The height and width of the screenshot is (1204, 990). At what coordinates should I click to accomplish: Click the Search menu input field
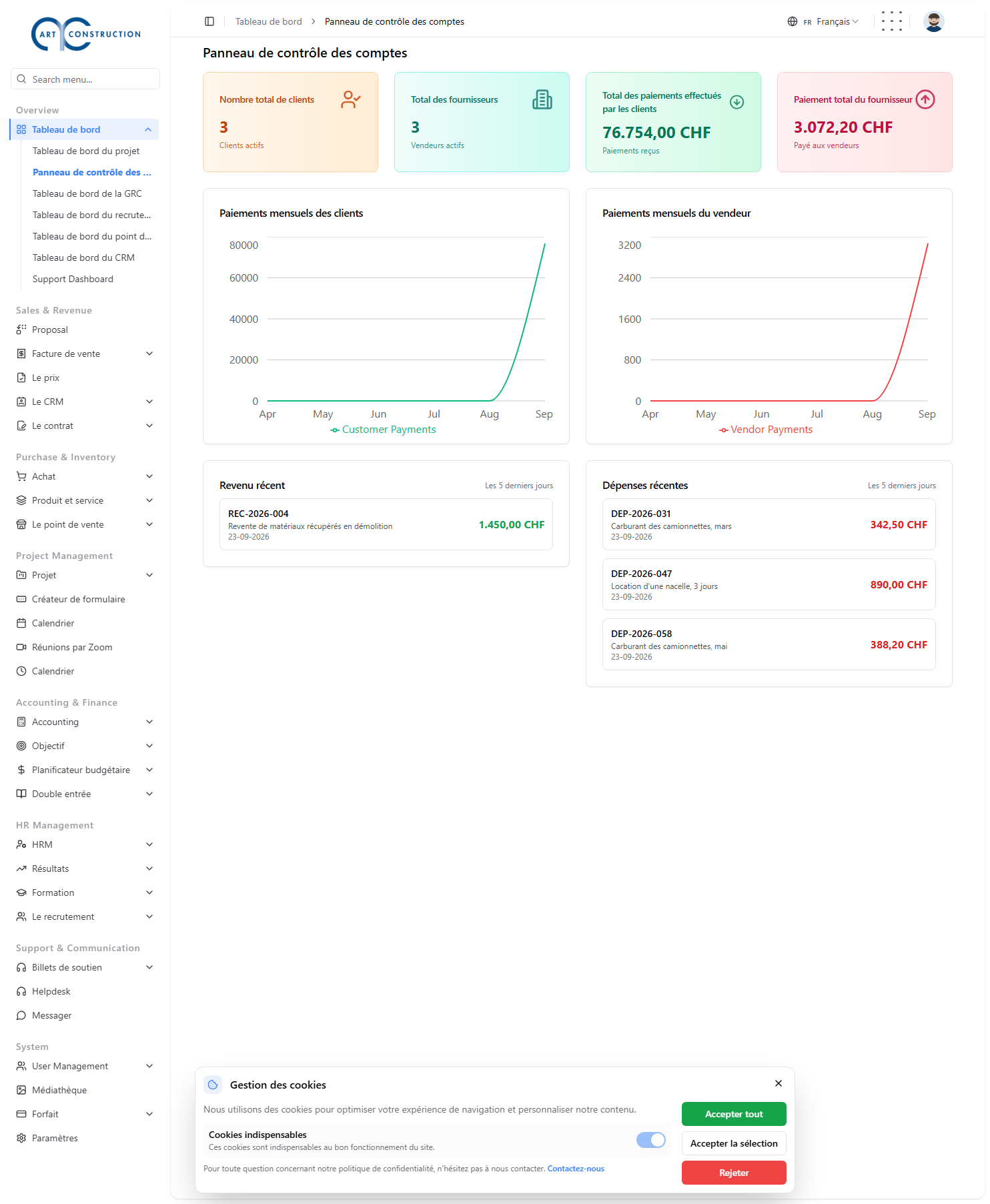pos(85,79)
